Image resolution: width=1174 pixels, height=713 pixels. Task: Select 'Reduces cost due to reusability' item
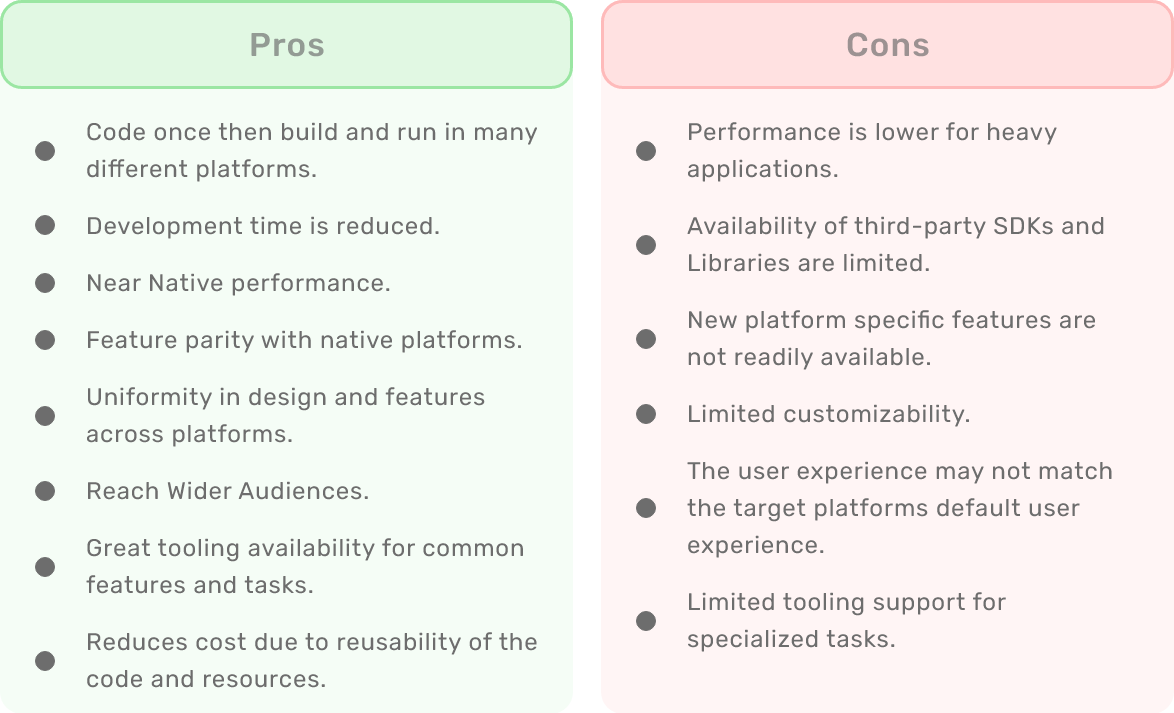[x=311, y=661]
